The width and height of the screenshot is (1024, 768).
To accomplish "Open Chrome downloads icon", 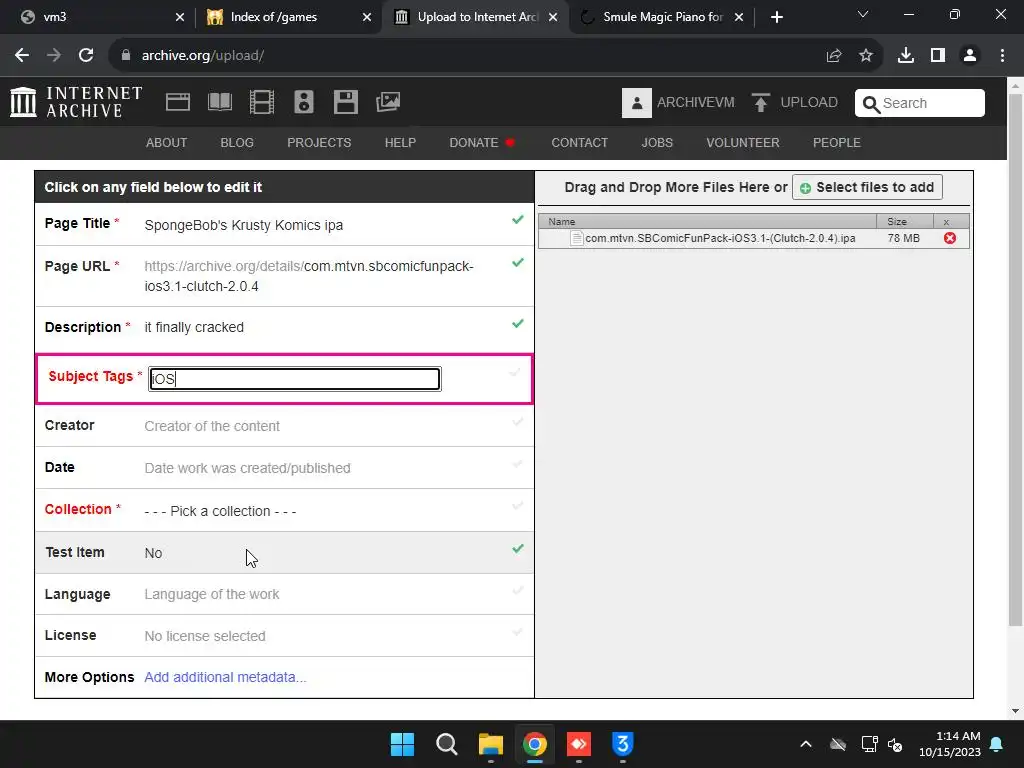I will click(906, 56).
